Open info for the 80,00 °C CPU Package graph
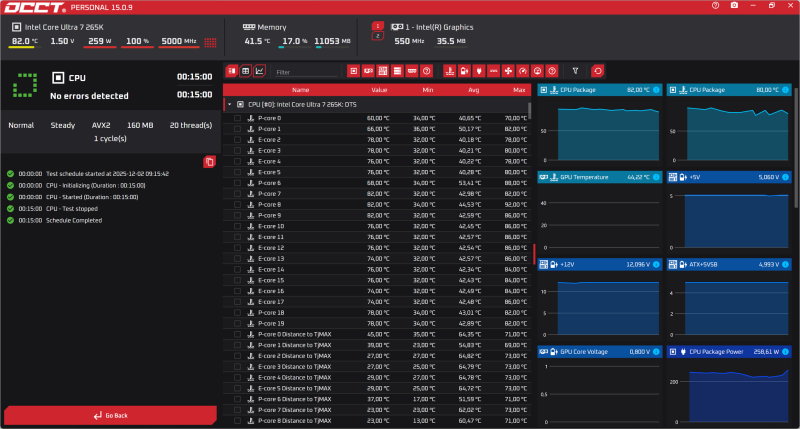The image size is (800, 429). click(785, 90)
